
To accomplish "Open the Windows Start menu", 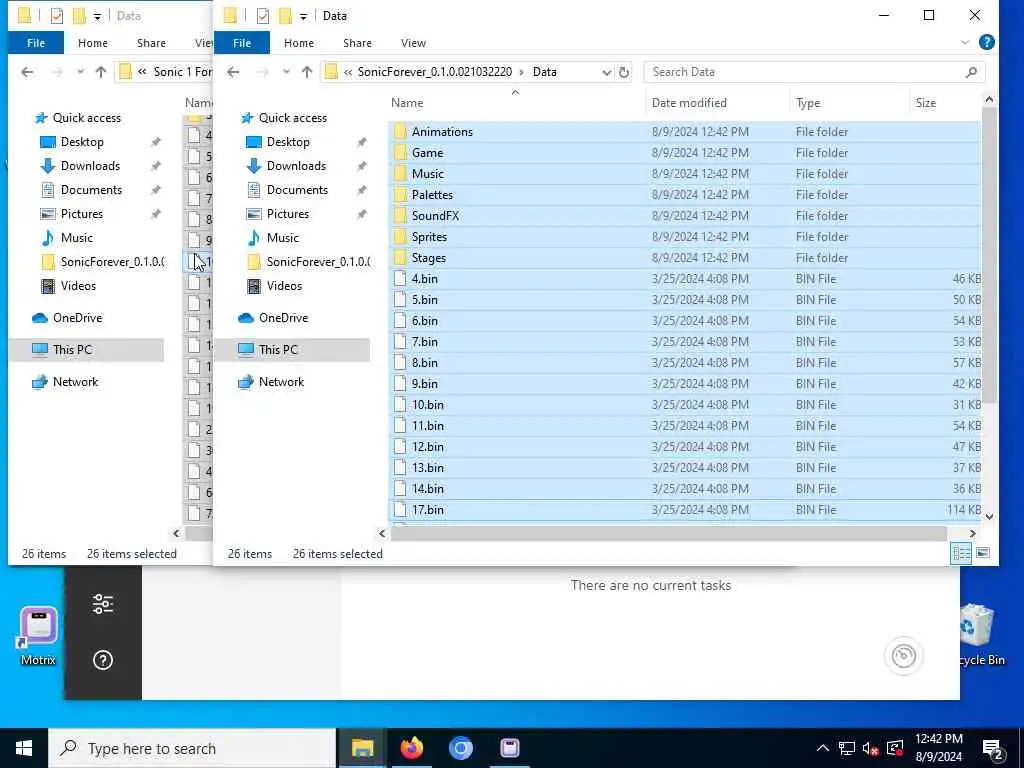I will (x=24, y=748).
